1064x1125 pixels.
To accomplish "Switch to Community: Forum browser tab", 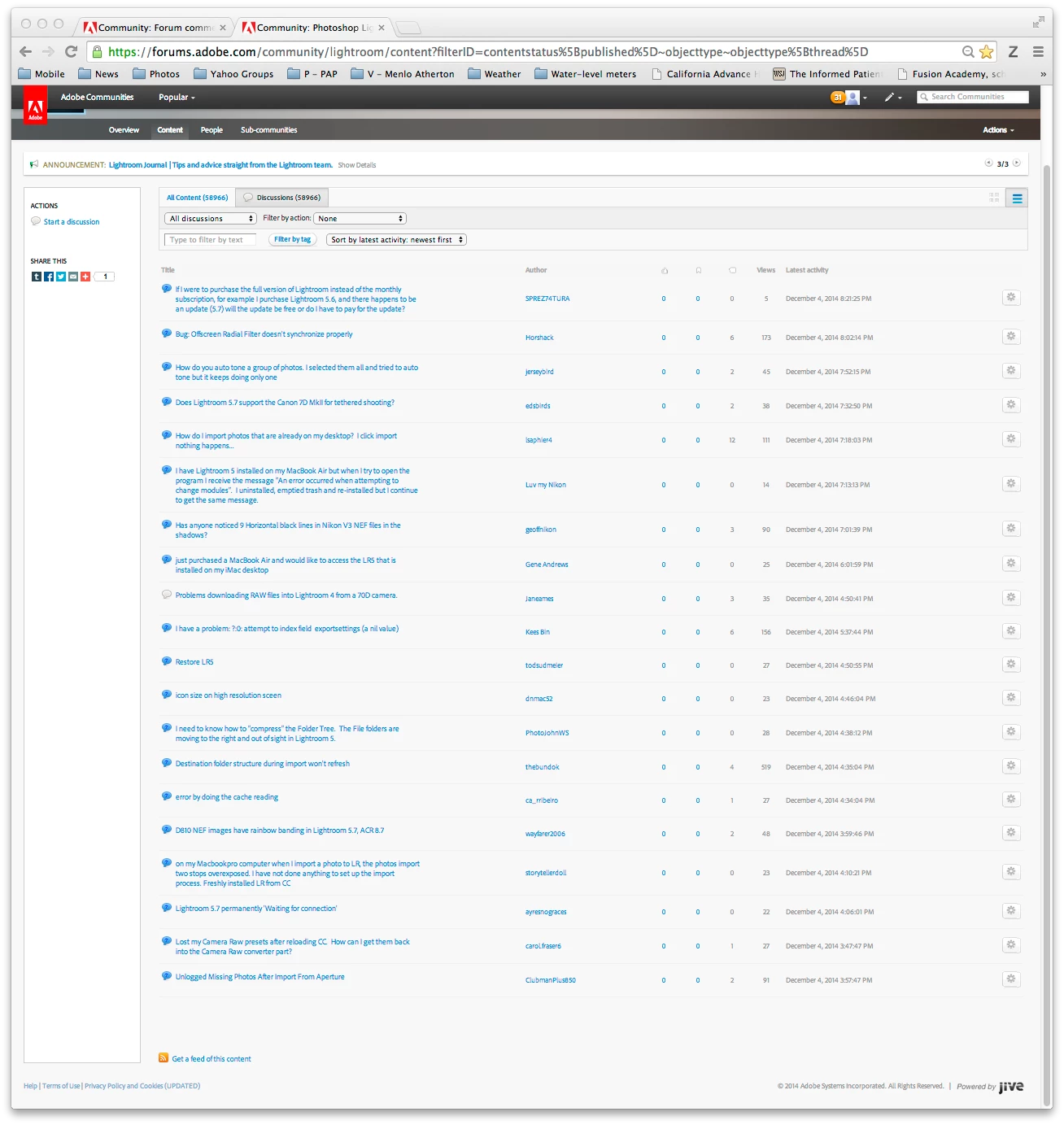I will click(155, 28).
